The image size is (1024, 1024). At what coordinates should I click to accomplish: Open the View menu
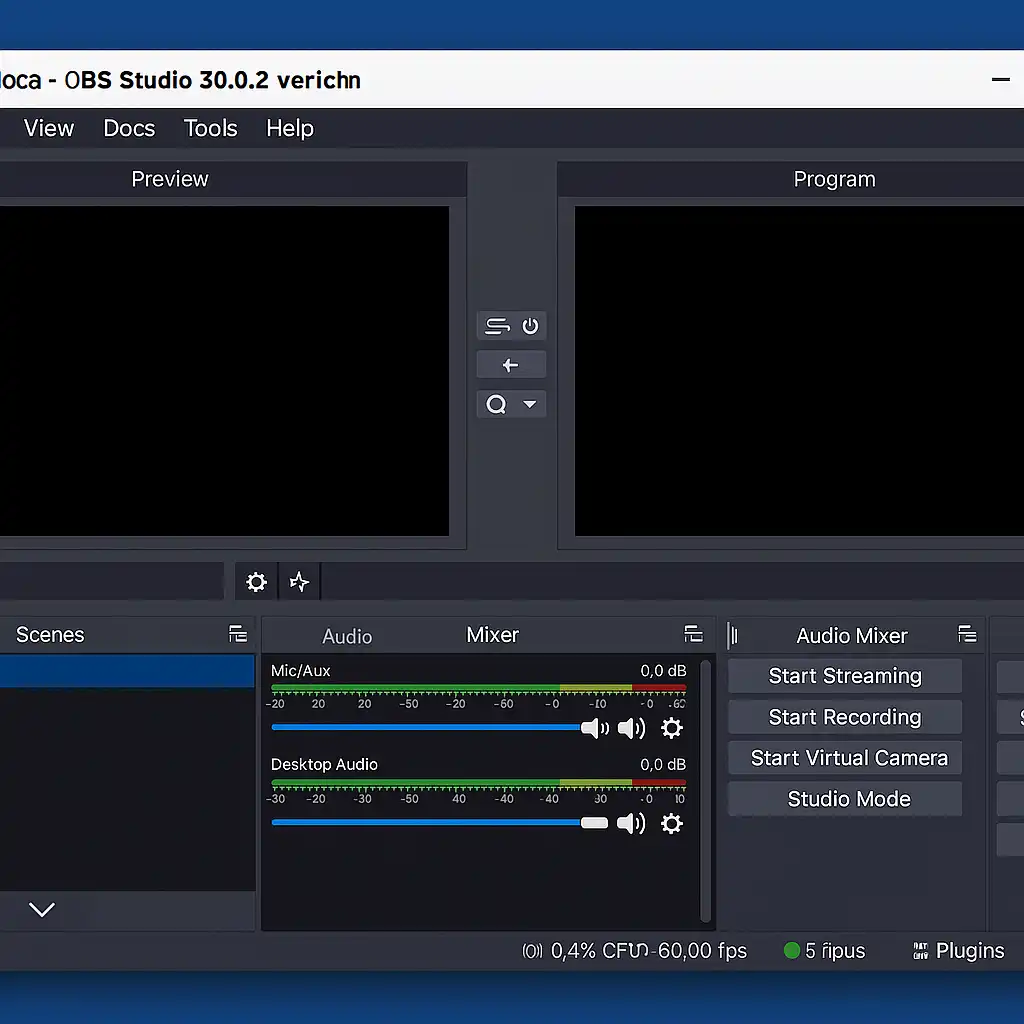pos(49,128)
